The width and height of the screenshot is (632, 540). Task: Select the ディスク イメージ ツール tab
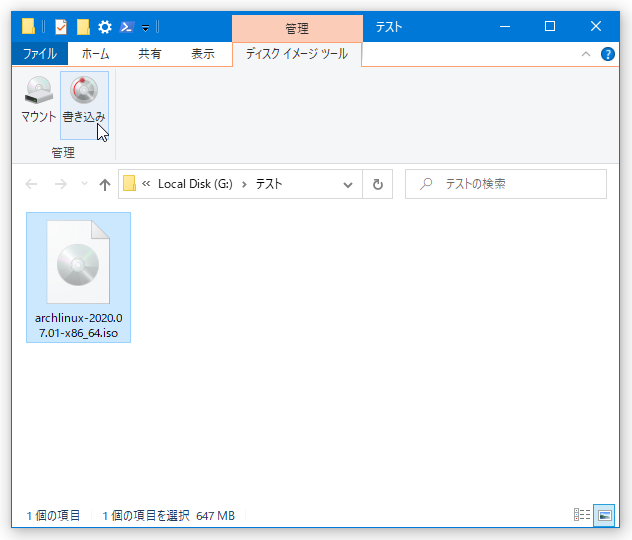pos(297,54)
